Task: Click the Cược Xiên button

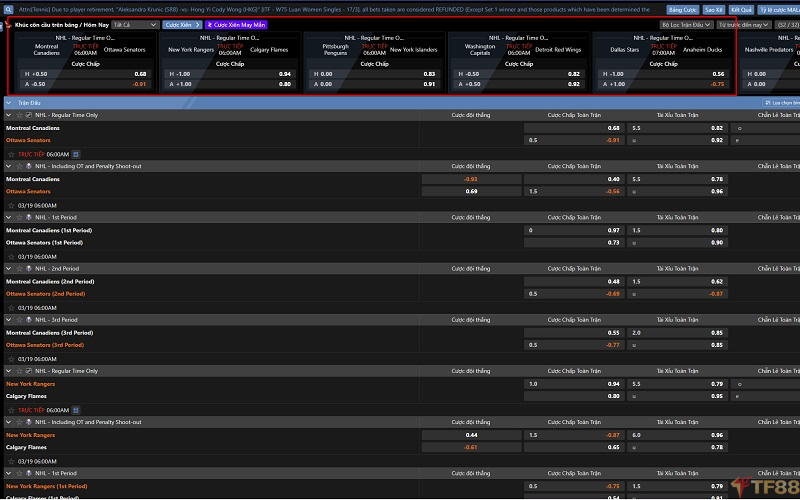Action: pos(182,24)
